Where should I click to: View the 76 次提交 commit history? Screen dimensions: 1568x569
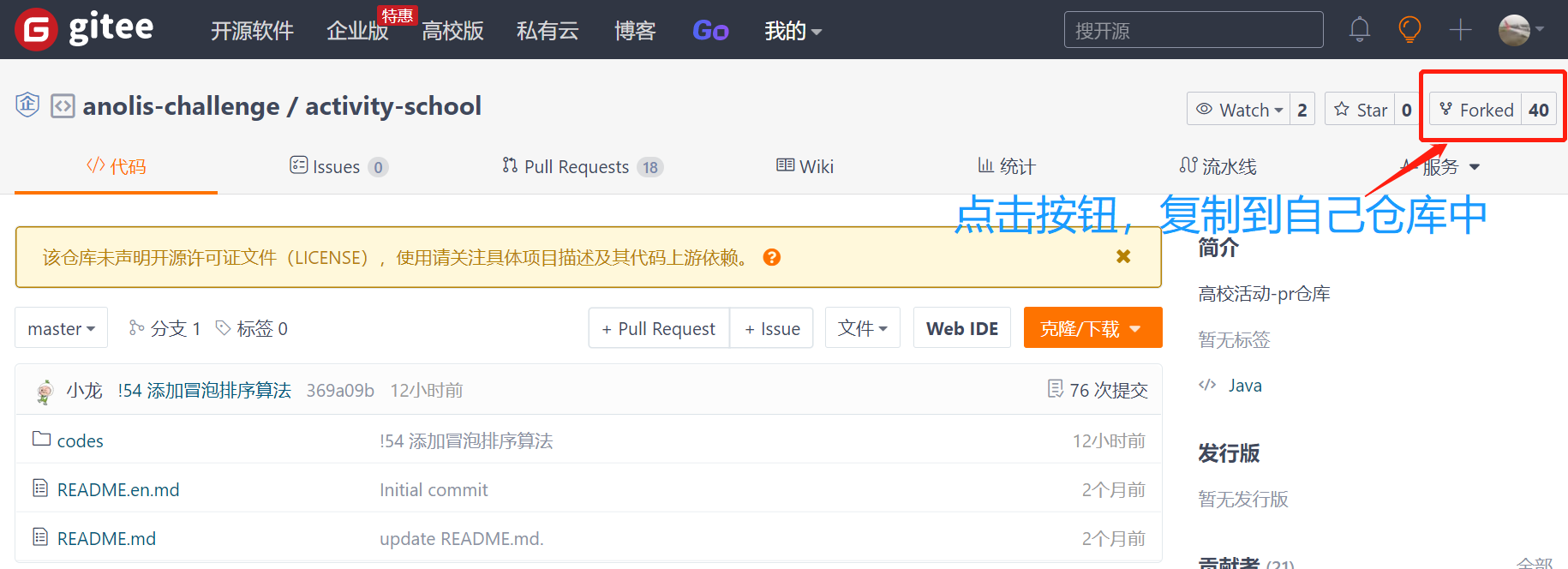[x=1098, y=390]
